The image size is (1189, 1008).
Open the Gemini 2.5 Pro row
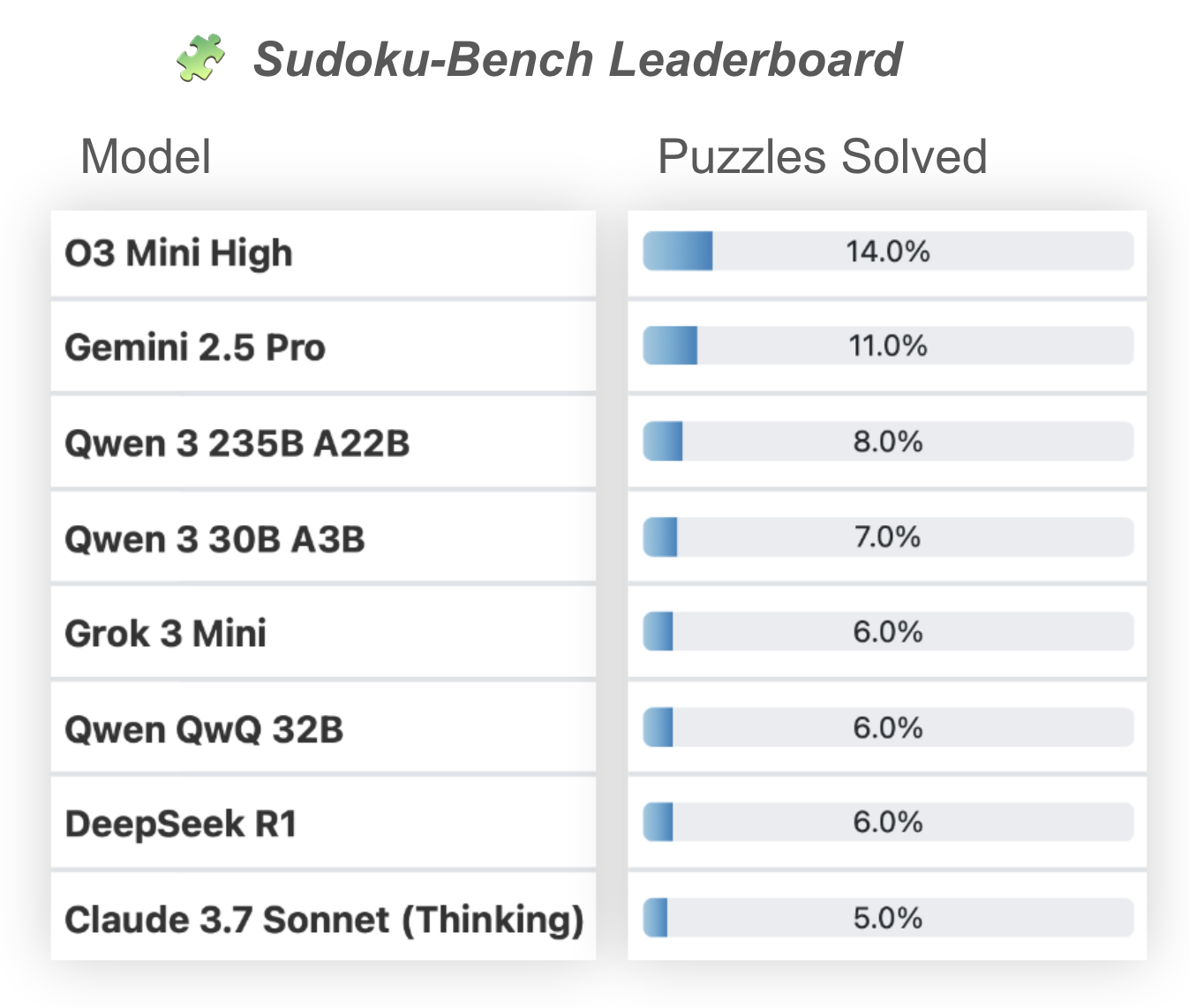195,347
